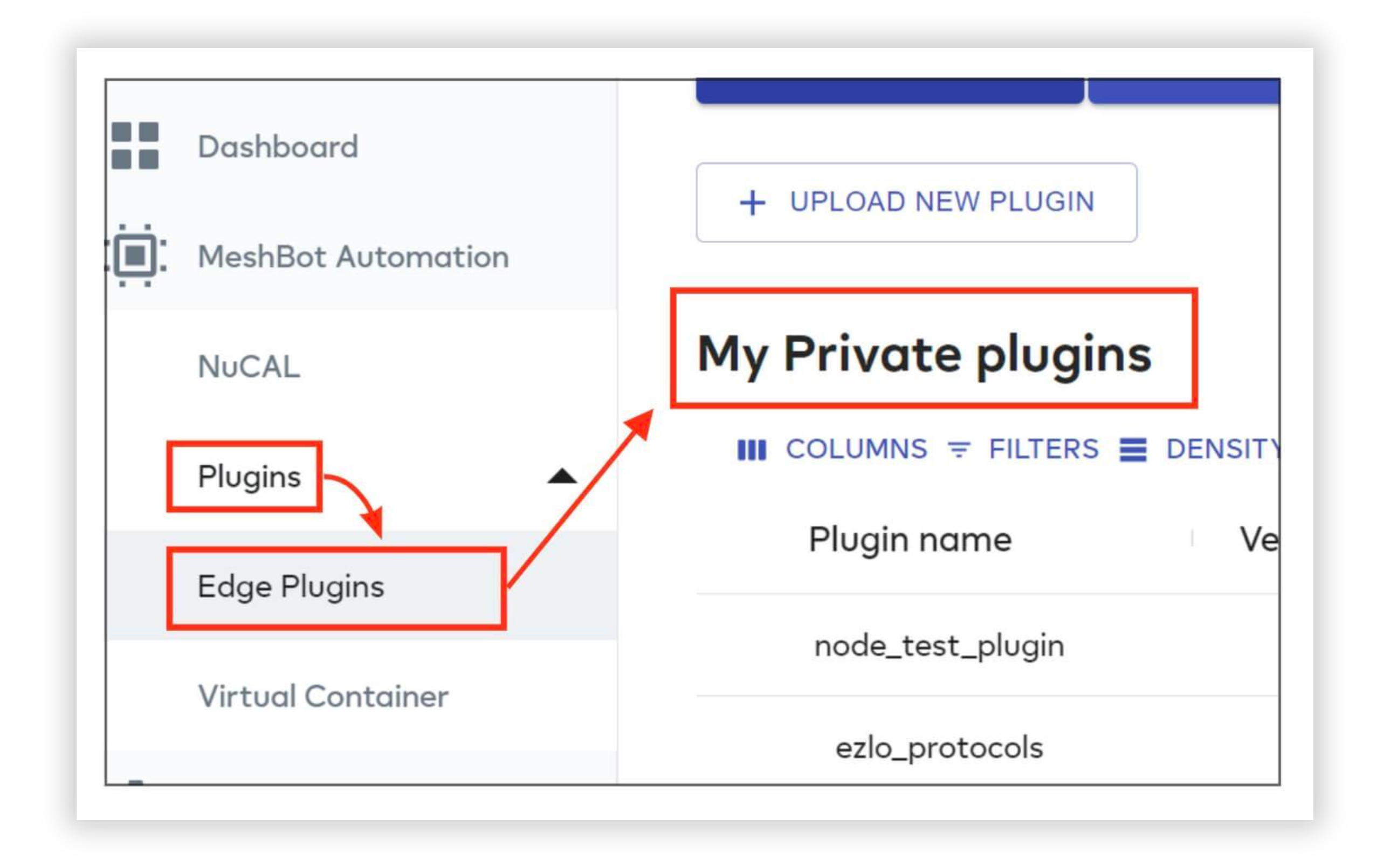Click UPLOAD NEW PLUGIN button

[x=916, y=203]
